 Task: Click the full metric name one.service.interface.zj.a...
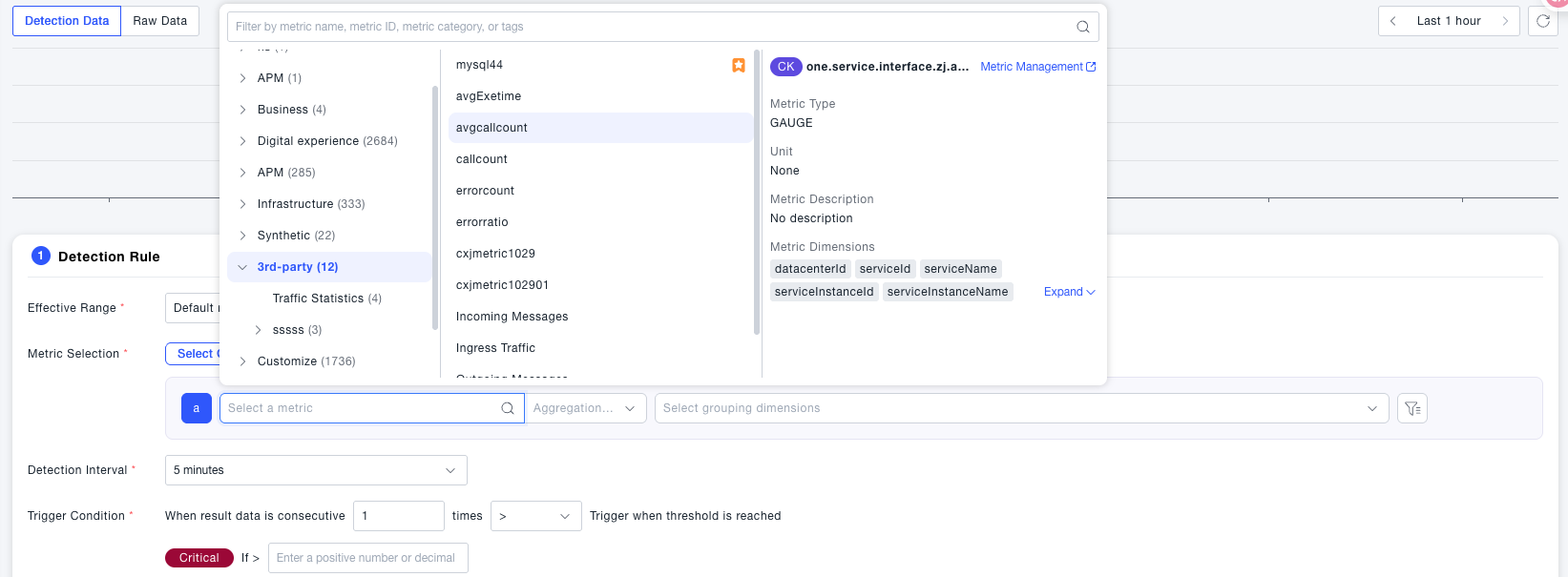tap(888, 67)
